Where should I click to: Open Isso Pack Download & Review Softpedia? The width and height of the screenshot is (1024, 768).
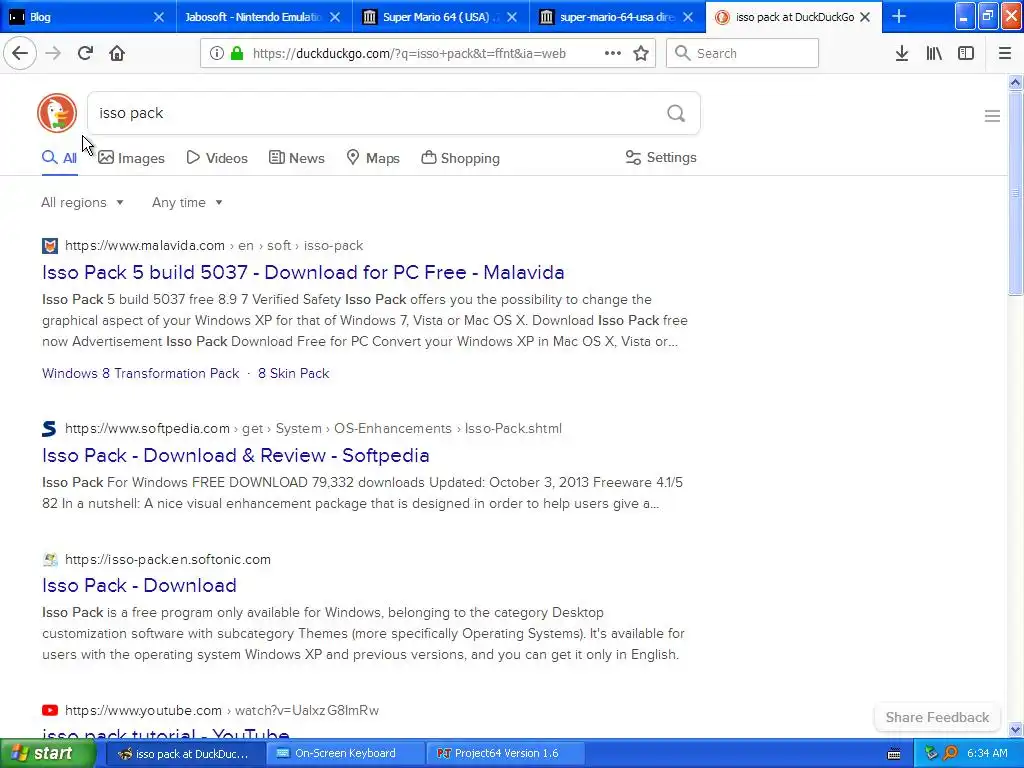[x=236, y=455]
